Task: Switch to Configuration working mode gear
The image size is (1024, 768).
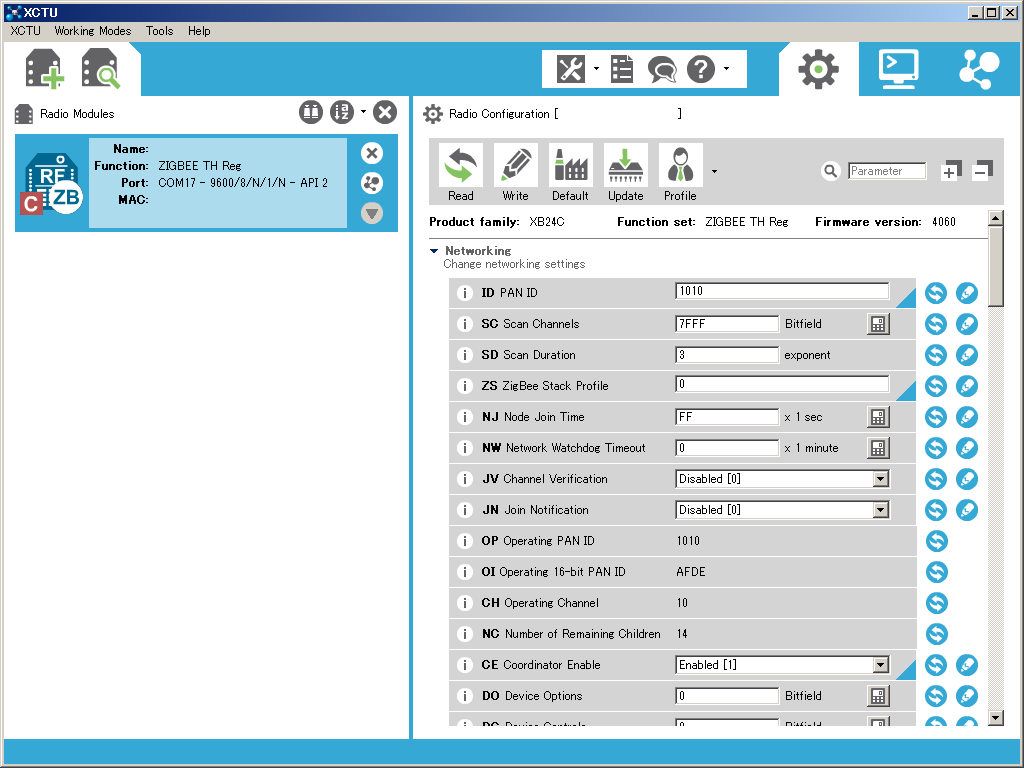Action: pos(818,69)
